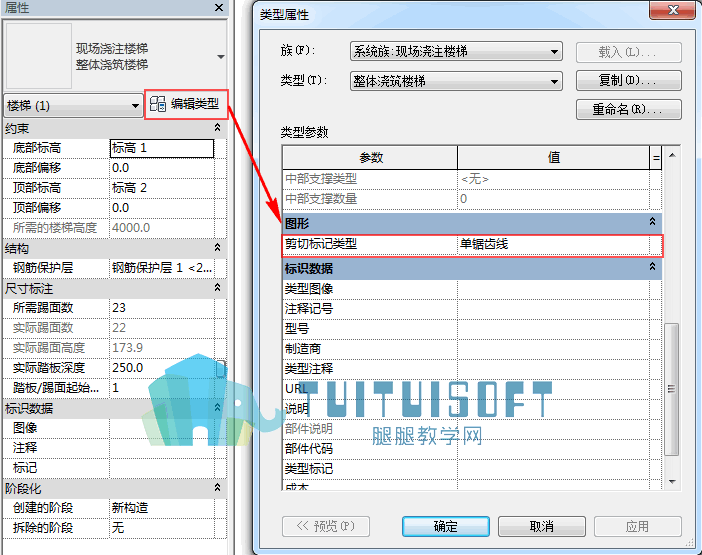Click the 中部支撑数量 value 0
Viewport: 702px width, 555px height.
(x=553, y=199)
